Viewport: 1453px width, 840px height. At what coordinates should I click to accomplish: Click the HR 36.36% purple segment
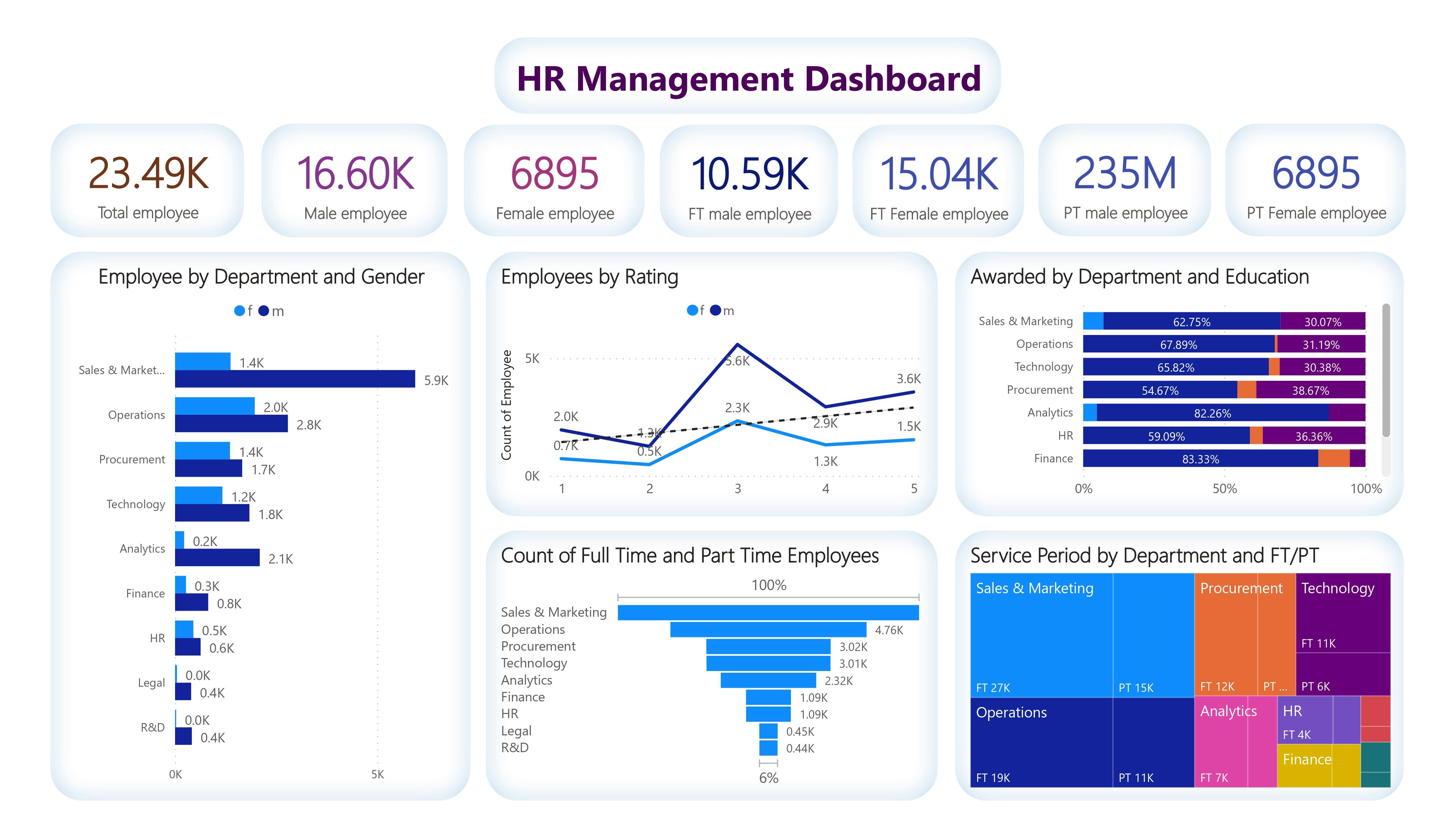point(1314,435)
